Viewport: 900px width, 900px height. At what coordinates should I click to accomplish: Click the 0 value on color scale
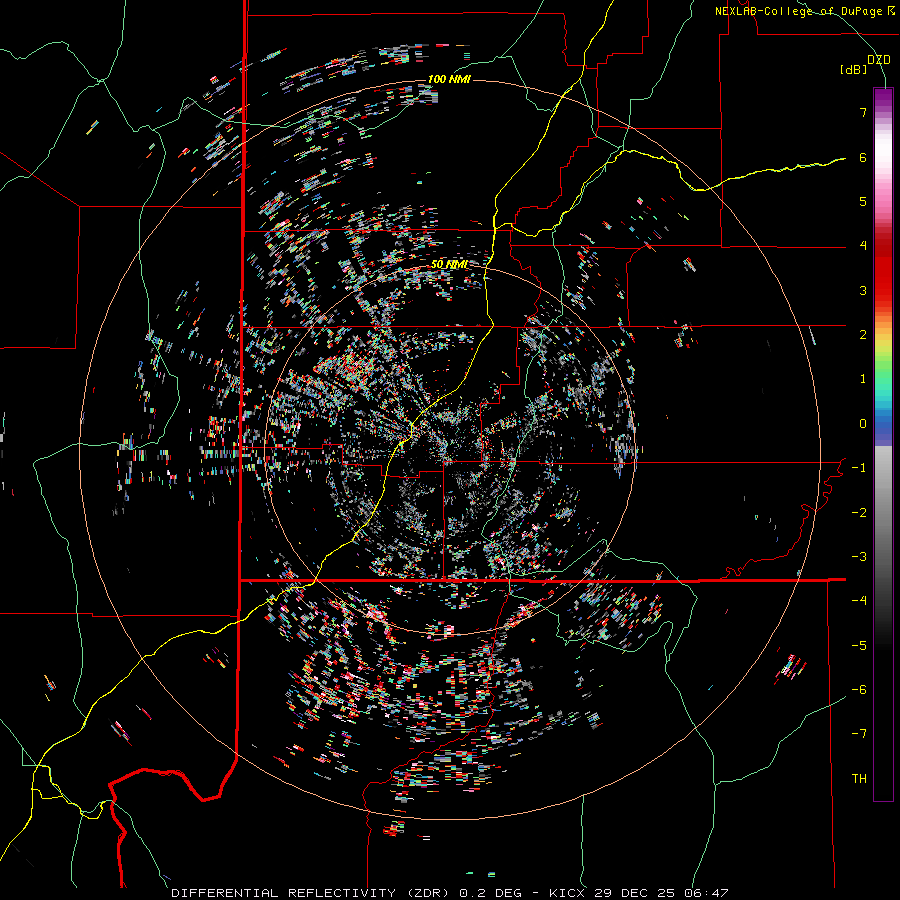[x=863, y=424]
